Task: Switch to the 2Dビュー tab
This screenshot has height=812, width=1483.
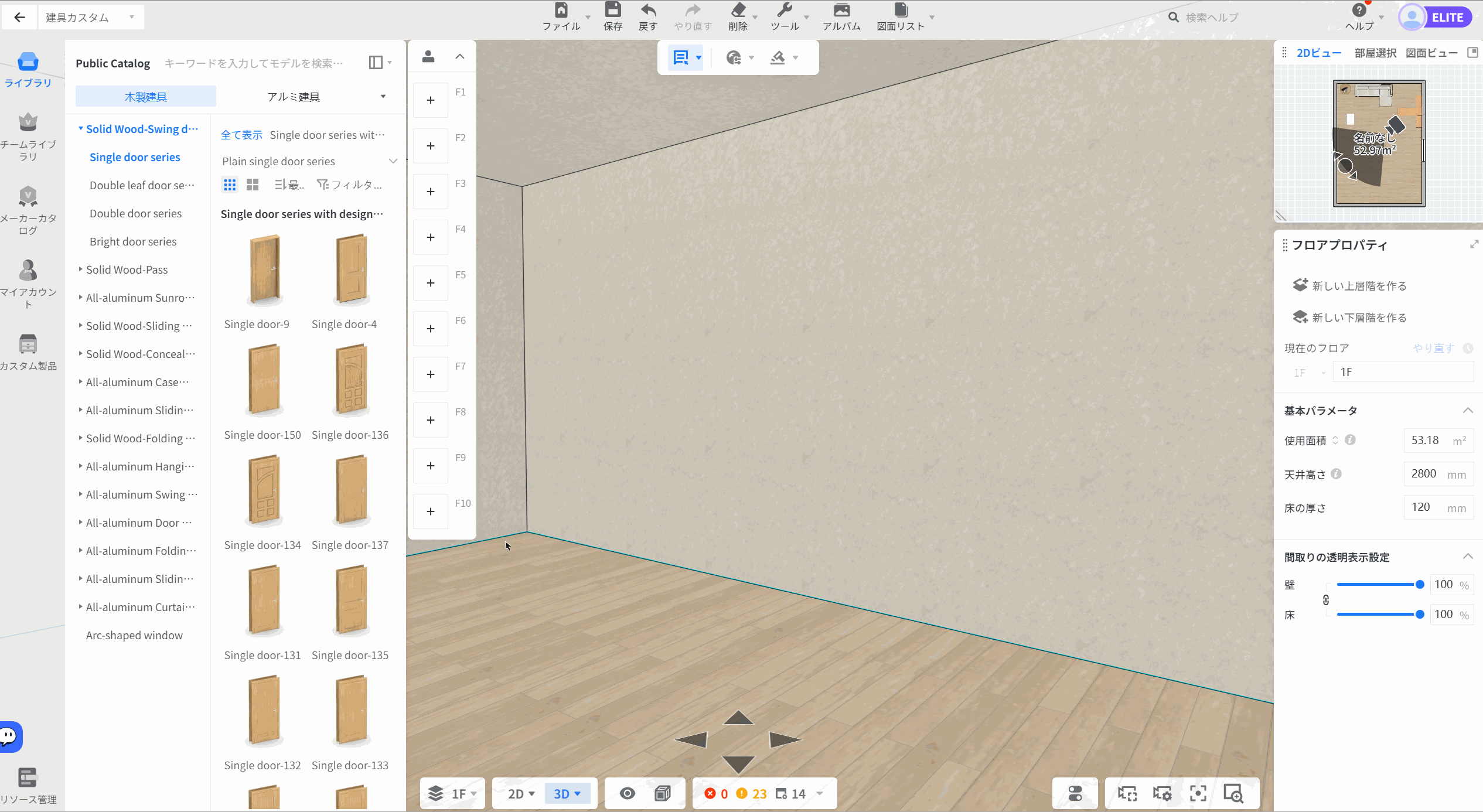Action: point(1319,53)
